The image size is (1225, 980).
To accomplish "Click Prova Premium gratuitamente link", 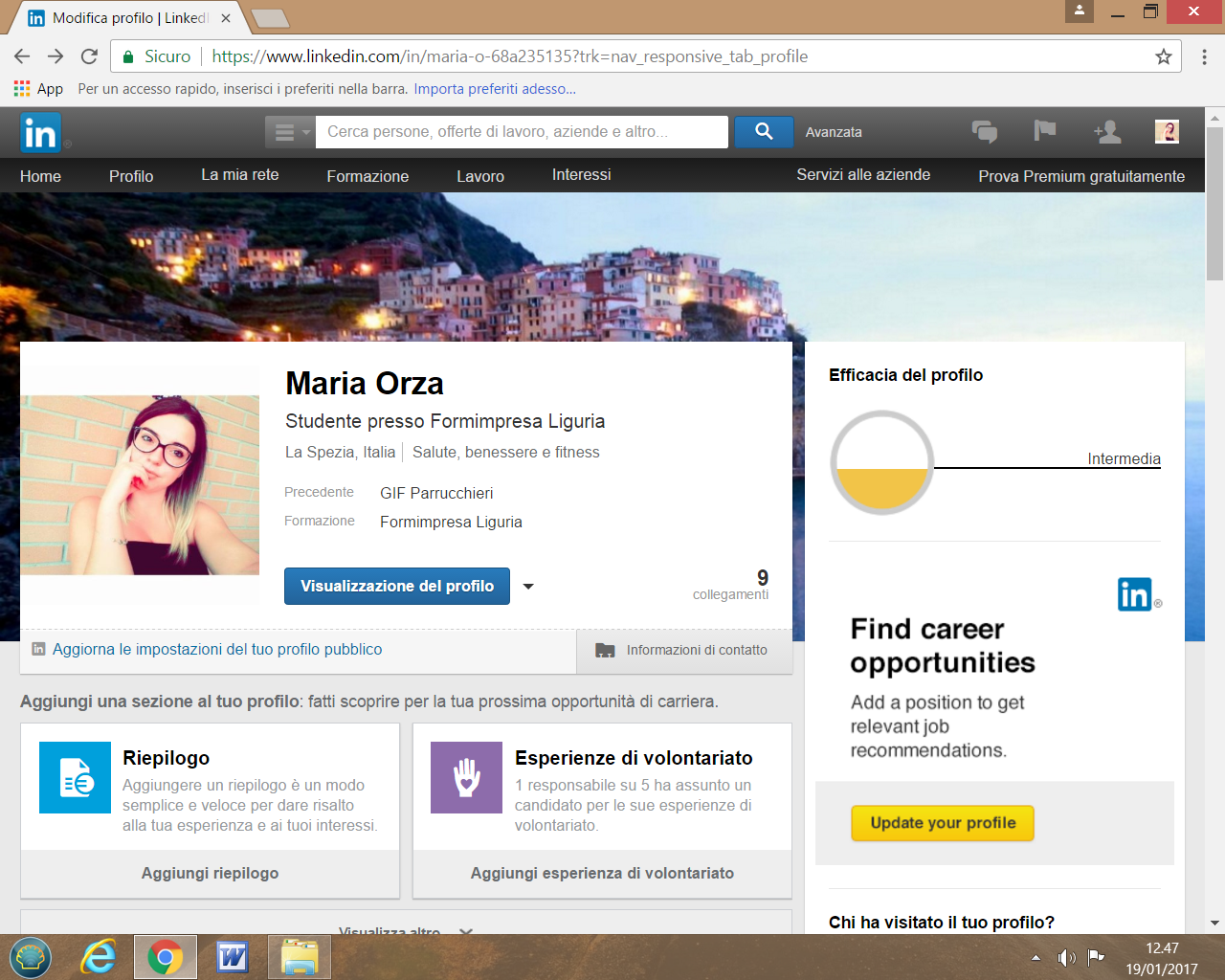I will click(x=1081, y=176).
